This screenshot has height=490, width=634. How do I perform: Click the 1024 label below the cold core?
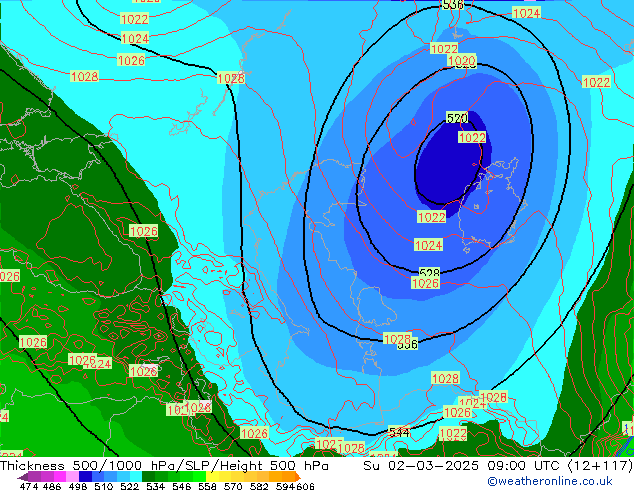[x=428, y=245]
